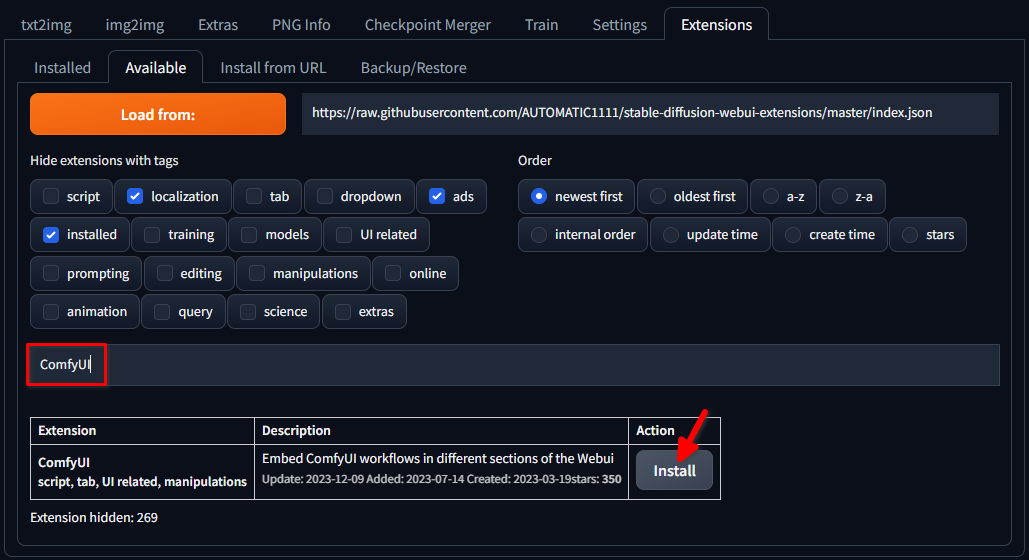
Task: Tick the online tag checkbox
Action: point(393,273)
